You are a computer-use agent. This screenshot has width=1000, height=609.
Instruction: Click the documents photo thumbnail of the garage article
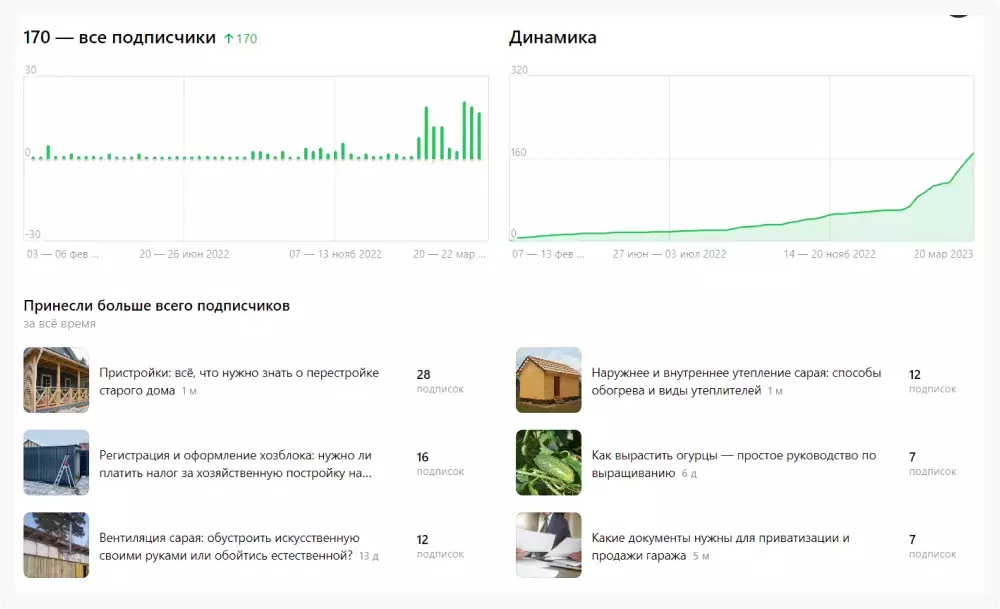[548, 544]
